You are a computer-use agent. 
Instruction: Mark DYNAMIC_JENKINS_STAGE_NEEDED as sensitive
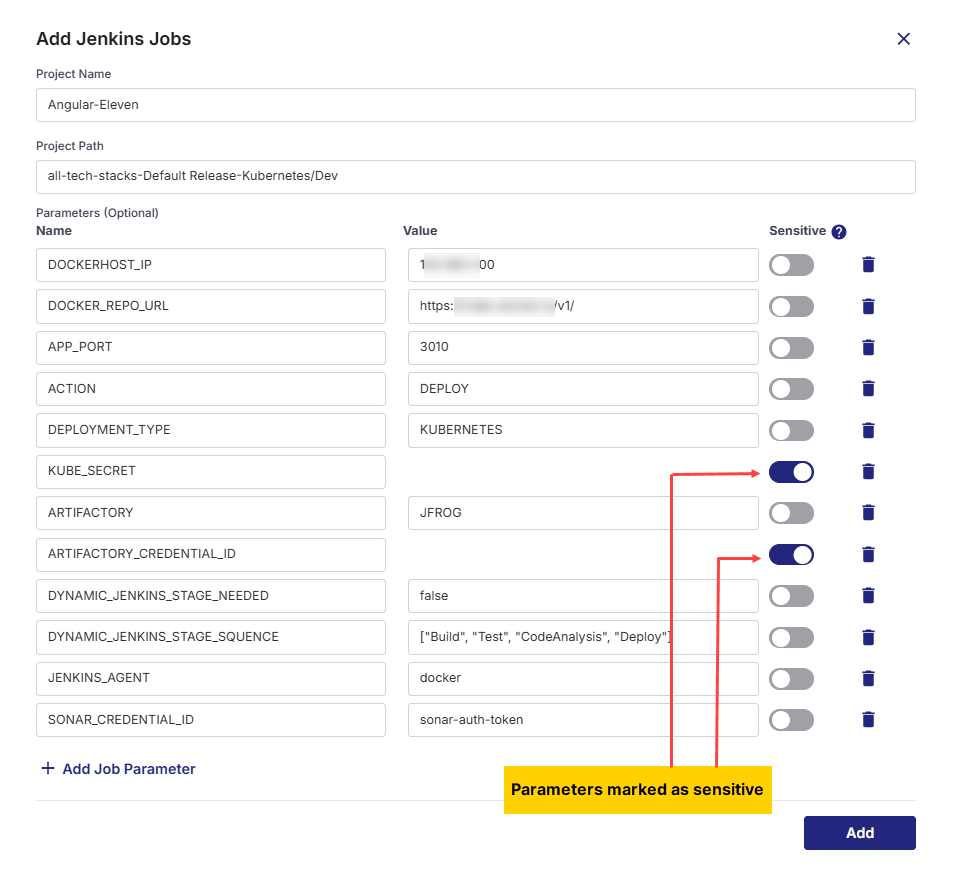point(791,596)
